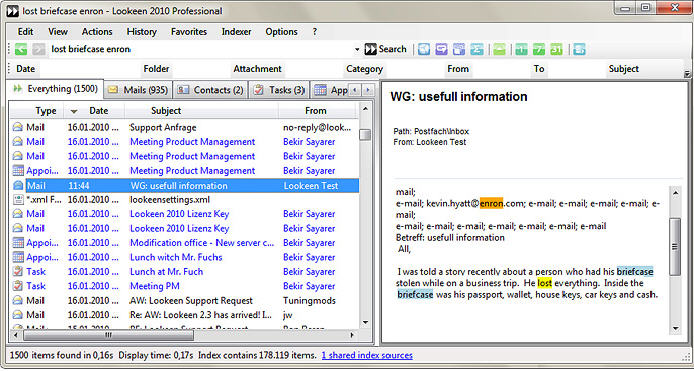Click task icon of Lunch at Mr. Fuch
The image size is (694, 371).
[18, 271]
